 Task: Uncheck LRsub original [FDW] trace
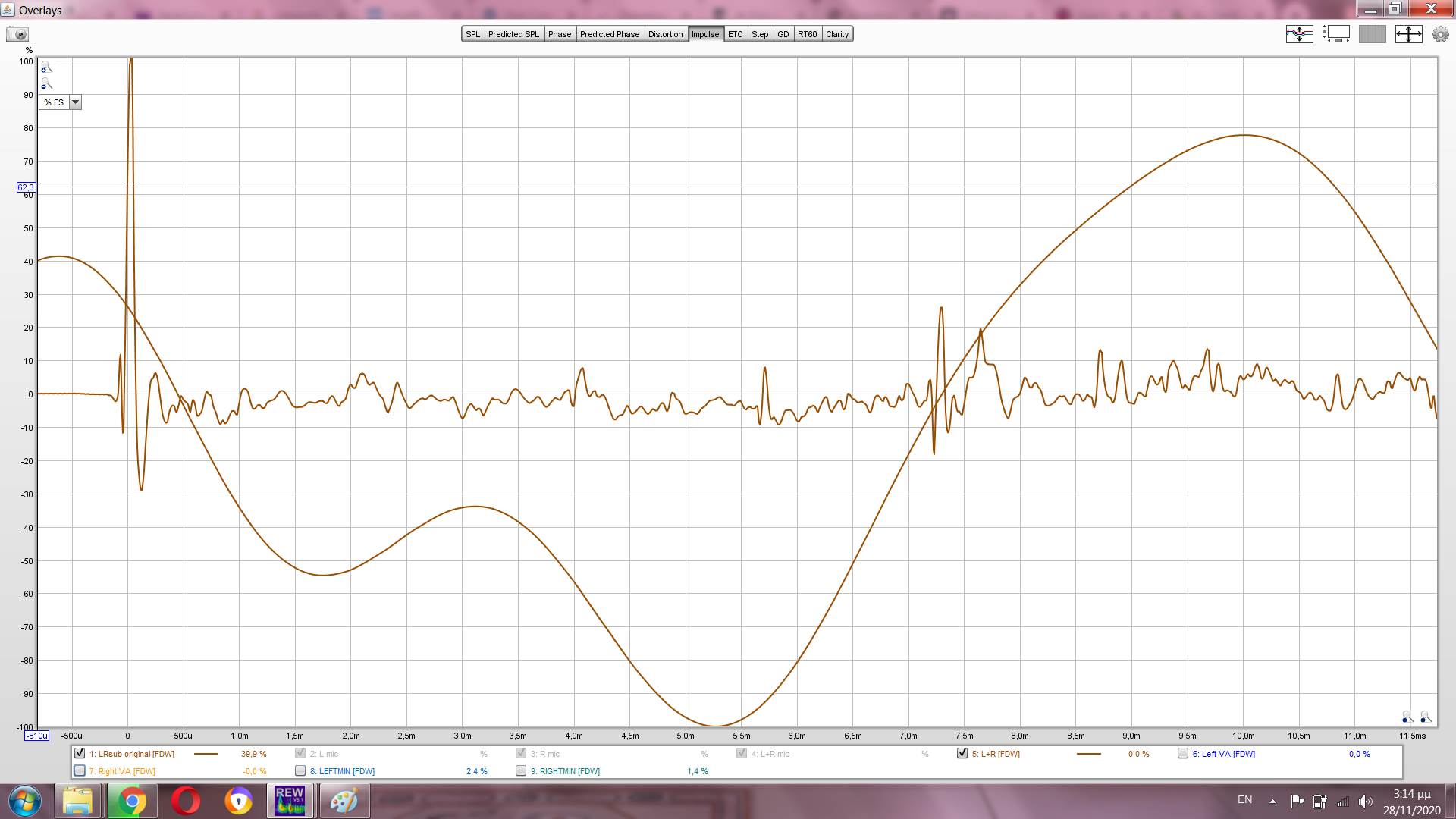pyautogui.click(x=80, y=753)
